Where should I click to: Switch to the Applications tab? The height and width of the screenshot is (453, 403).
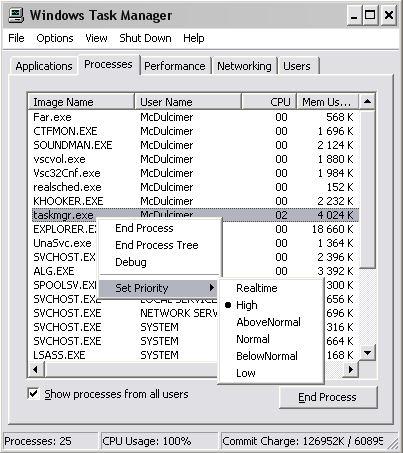pyautogui.click(x=44, y=66)
